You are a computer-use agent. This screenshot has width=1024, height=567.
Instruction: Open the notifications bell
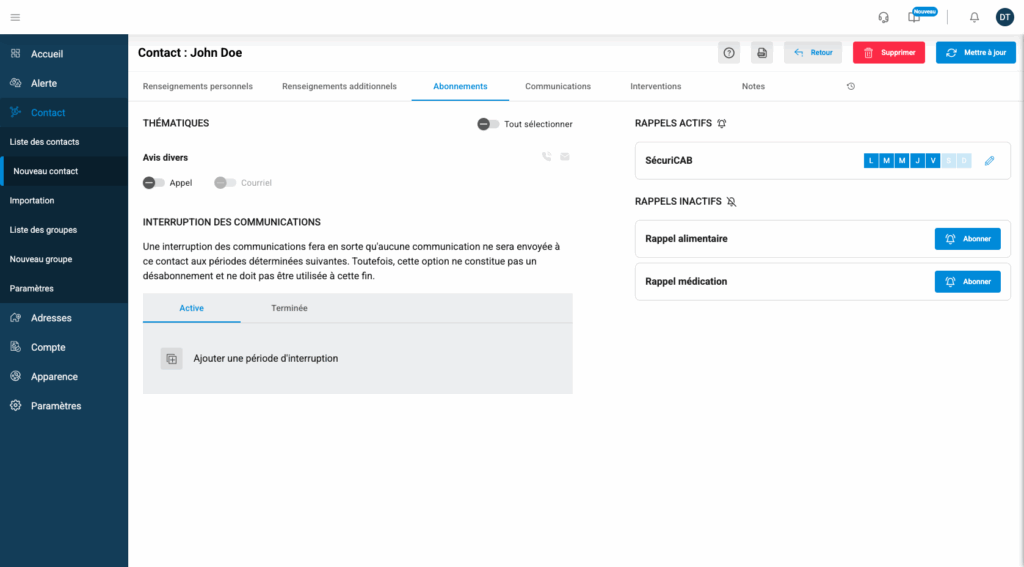tap(974, 17)
